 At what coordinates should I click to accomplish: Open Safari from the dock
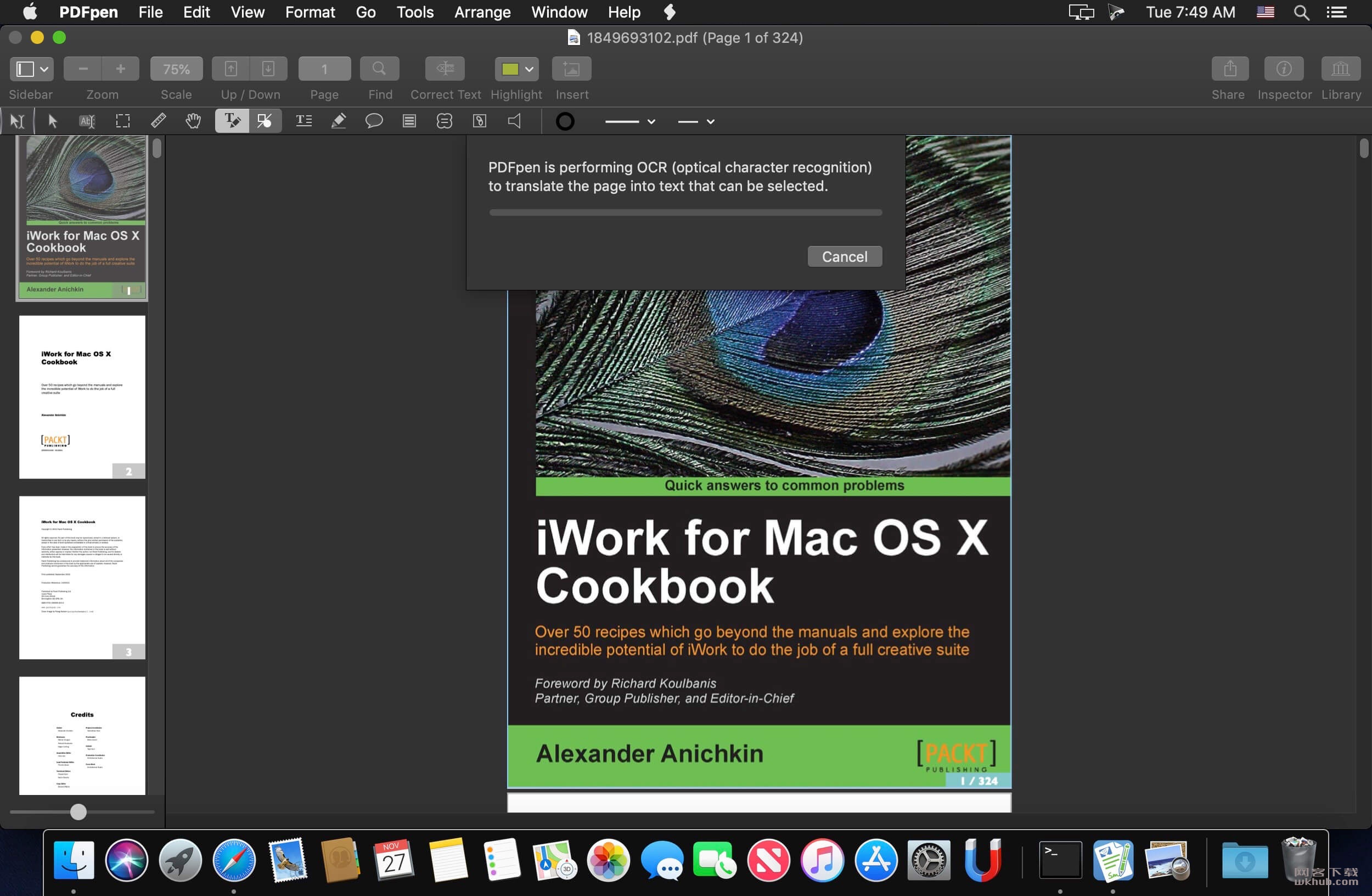[233, 860]
